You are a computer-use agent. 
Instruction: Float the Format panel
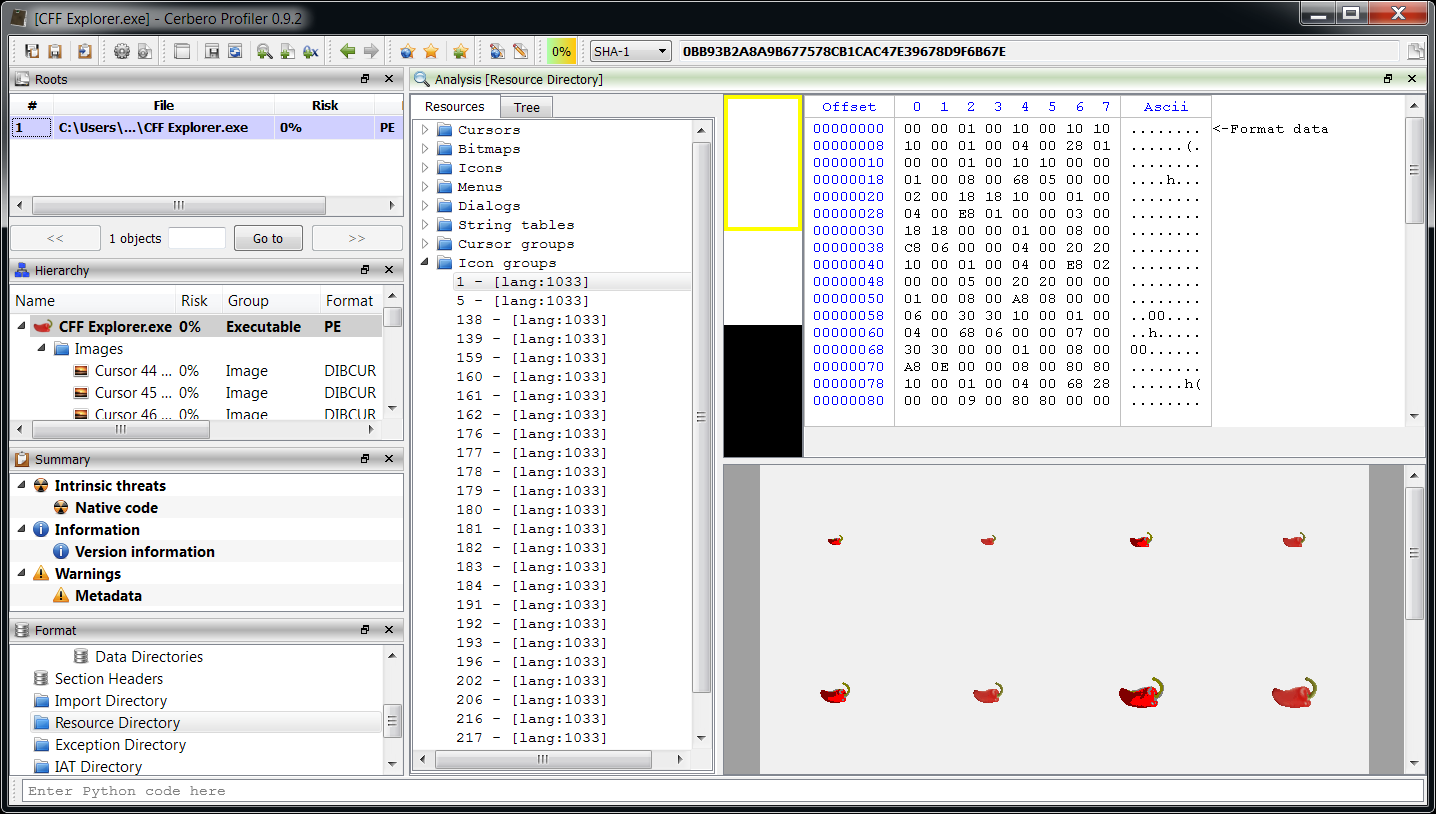point(365,630)
